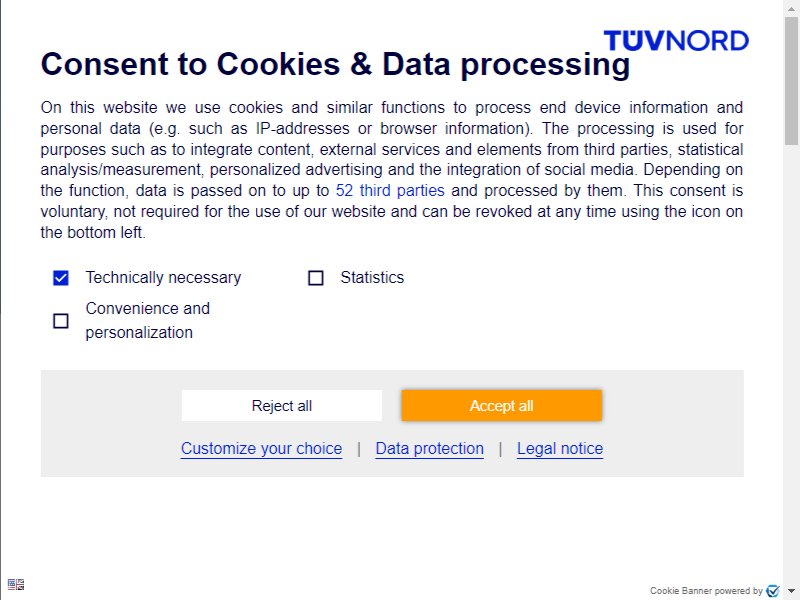Click the hexagon checkmark provider logo
This screenshot has height=600, width=800.
point(773,591)
